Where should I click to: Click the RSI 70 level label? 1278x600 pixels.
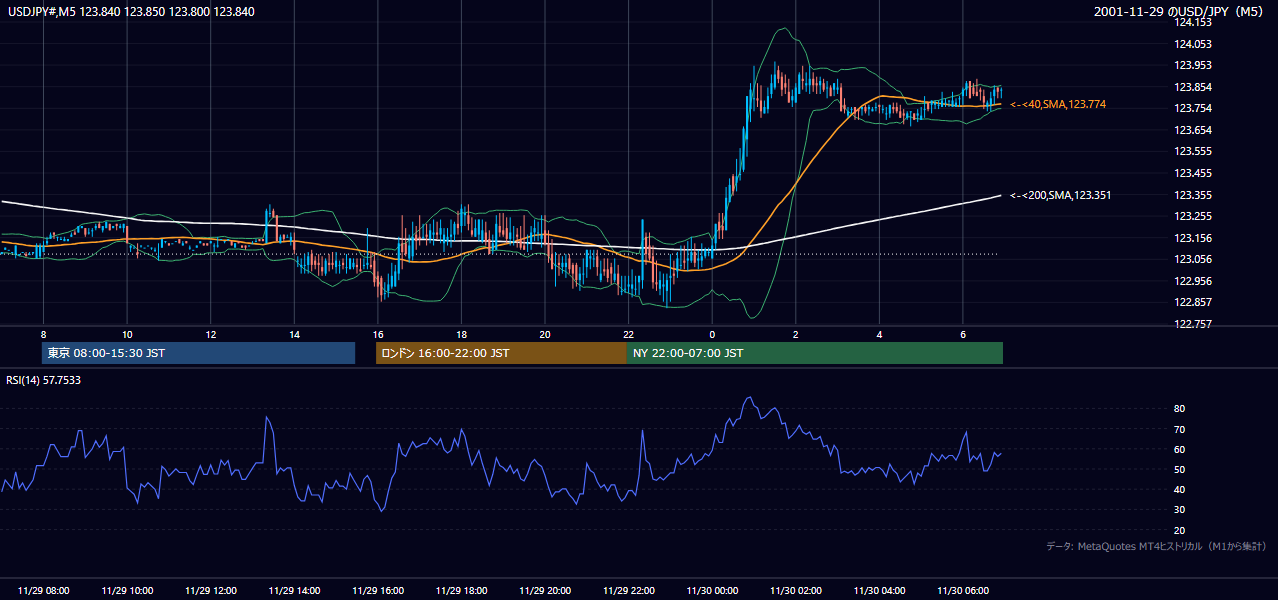pos(1179,429)
